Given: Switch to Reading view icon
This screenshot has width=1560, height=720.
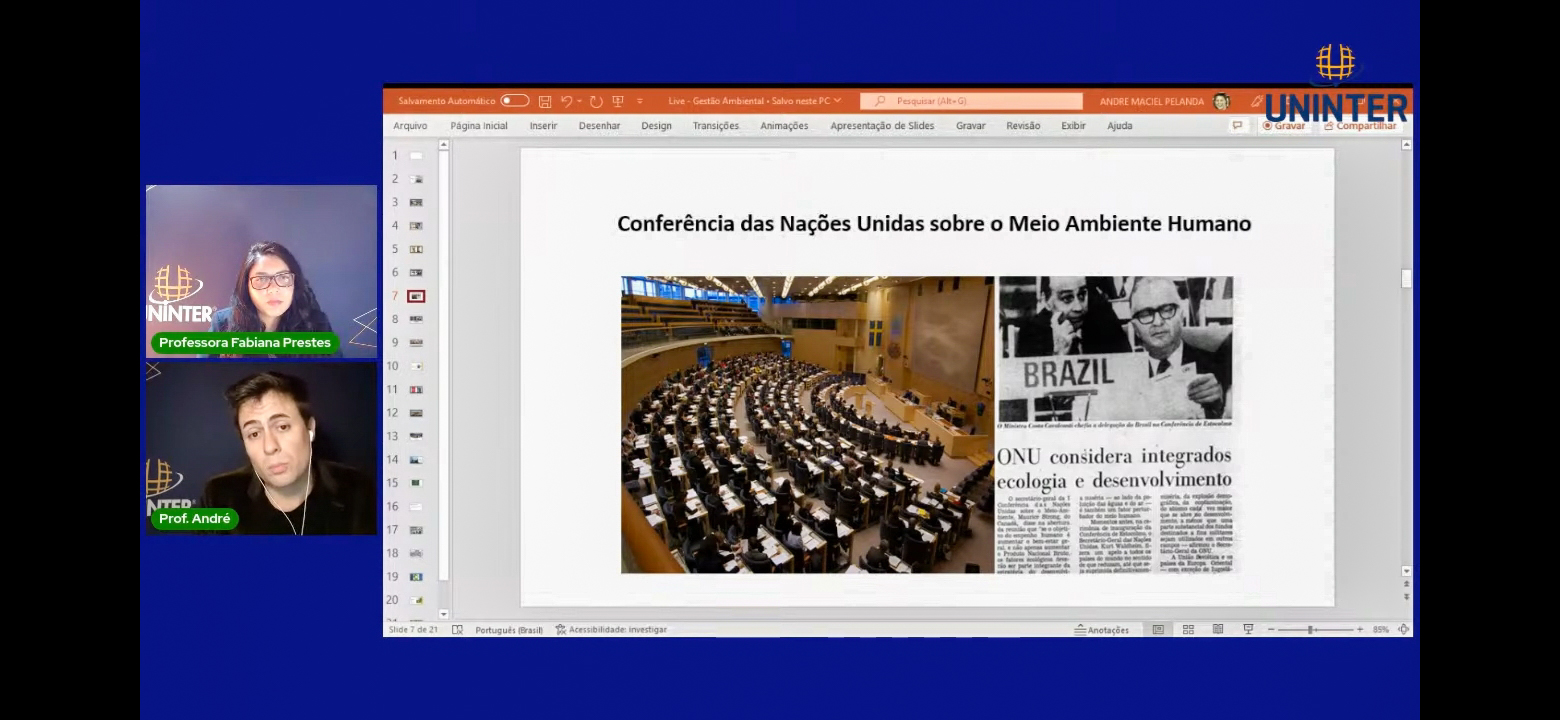Looking at the screenshot, I should [x=1218, y=630].
